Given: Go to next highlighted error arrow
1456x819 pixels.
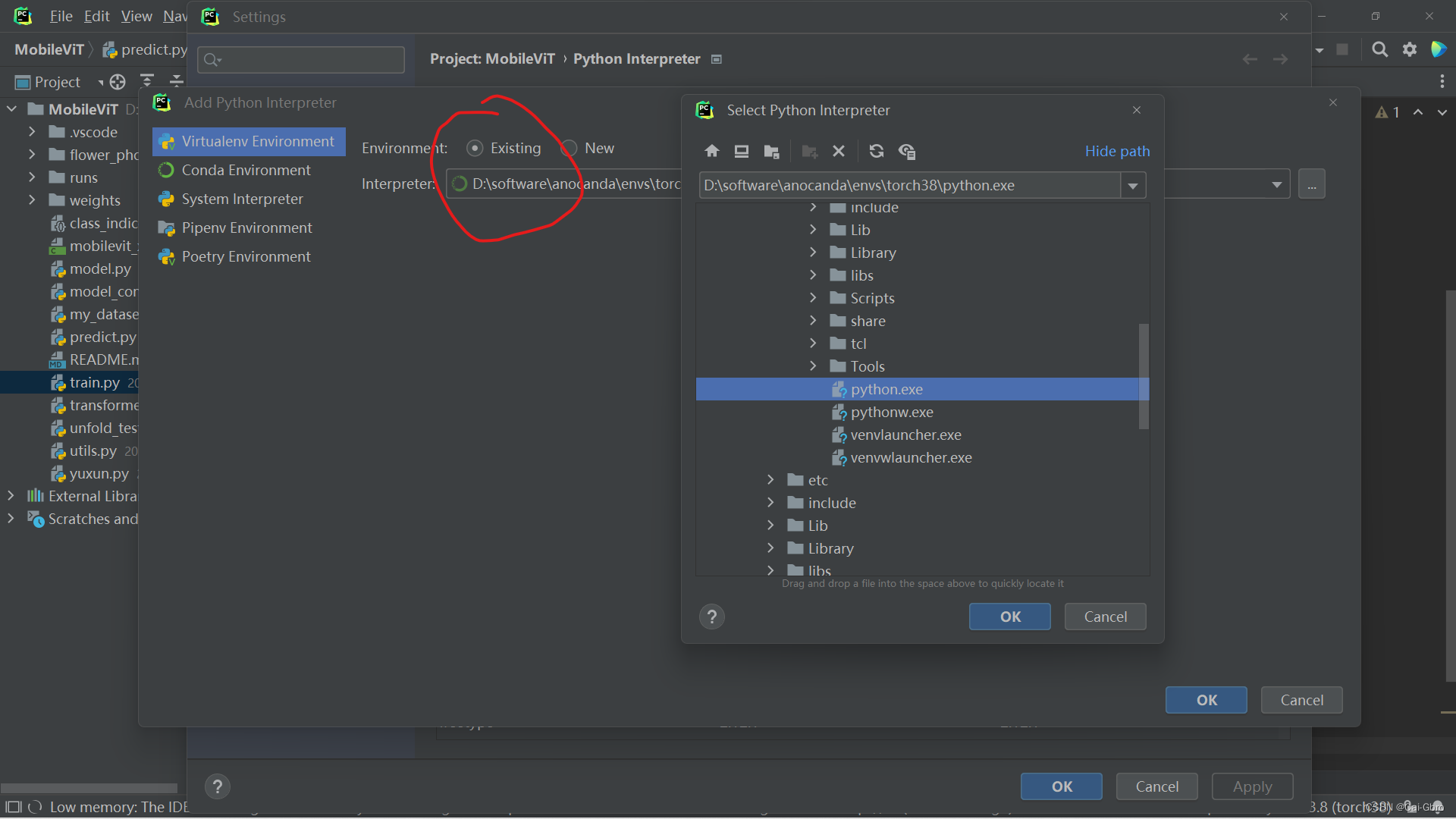Looking at the screenshot, I should (1442, 112).
